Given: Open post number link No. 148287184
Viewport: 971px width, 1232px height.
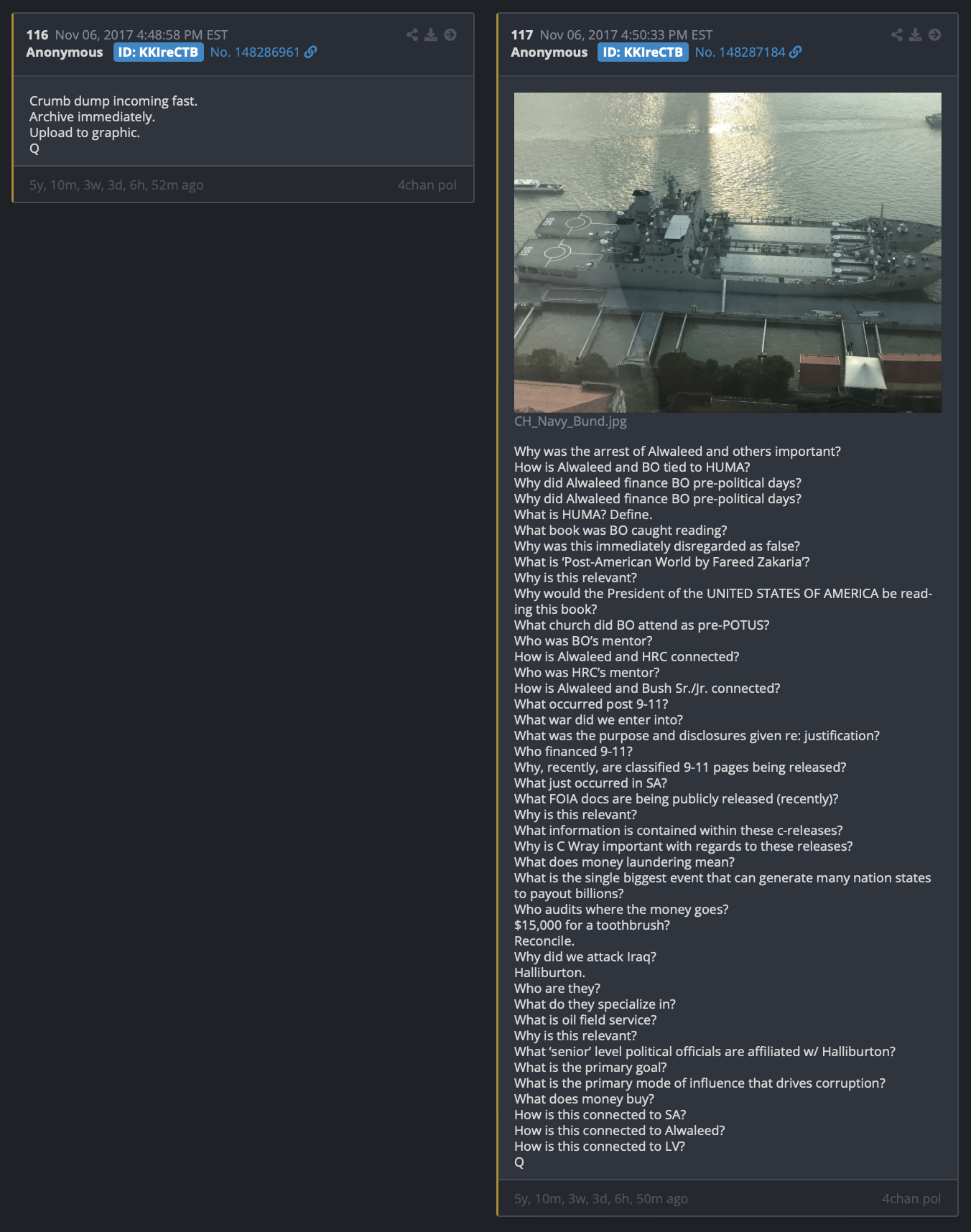Looking at the screenshot, I should point(740,52).
